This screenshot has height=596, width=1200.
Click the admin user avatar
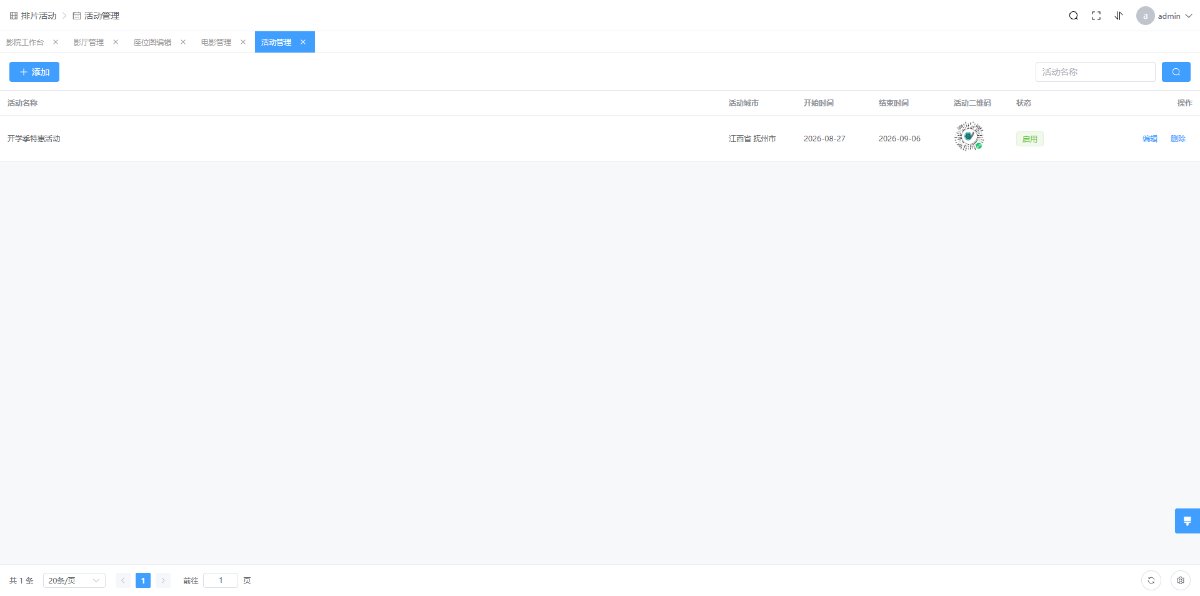coord(1145,15)
